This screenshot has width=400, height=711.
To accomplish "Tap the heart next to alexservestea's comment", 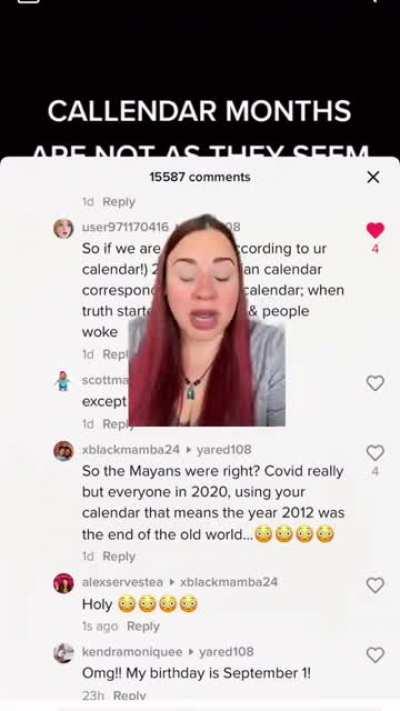I will tap(375, 585).
